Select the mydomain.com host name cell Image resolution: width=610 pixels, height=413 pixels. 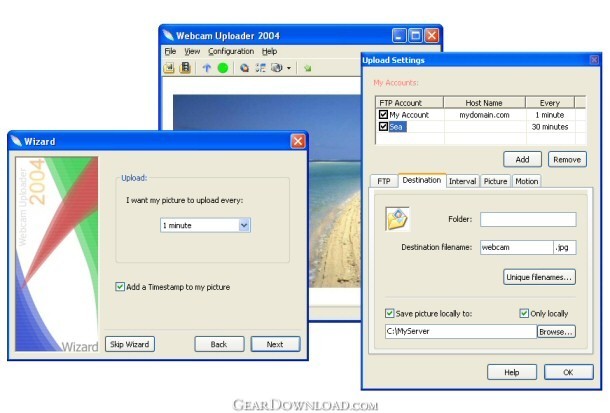point(484,115)
